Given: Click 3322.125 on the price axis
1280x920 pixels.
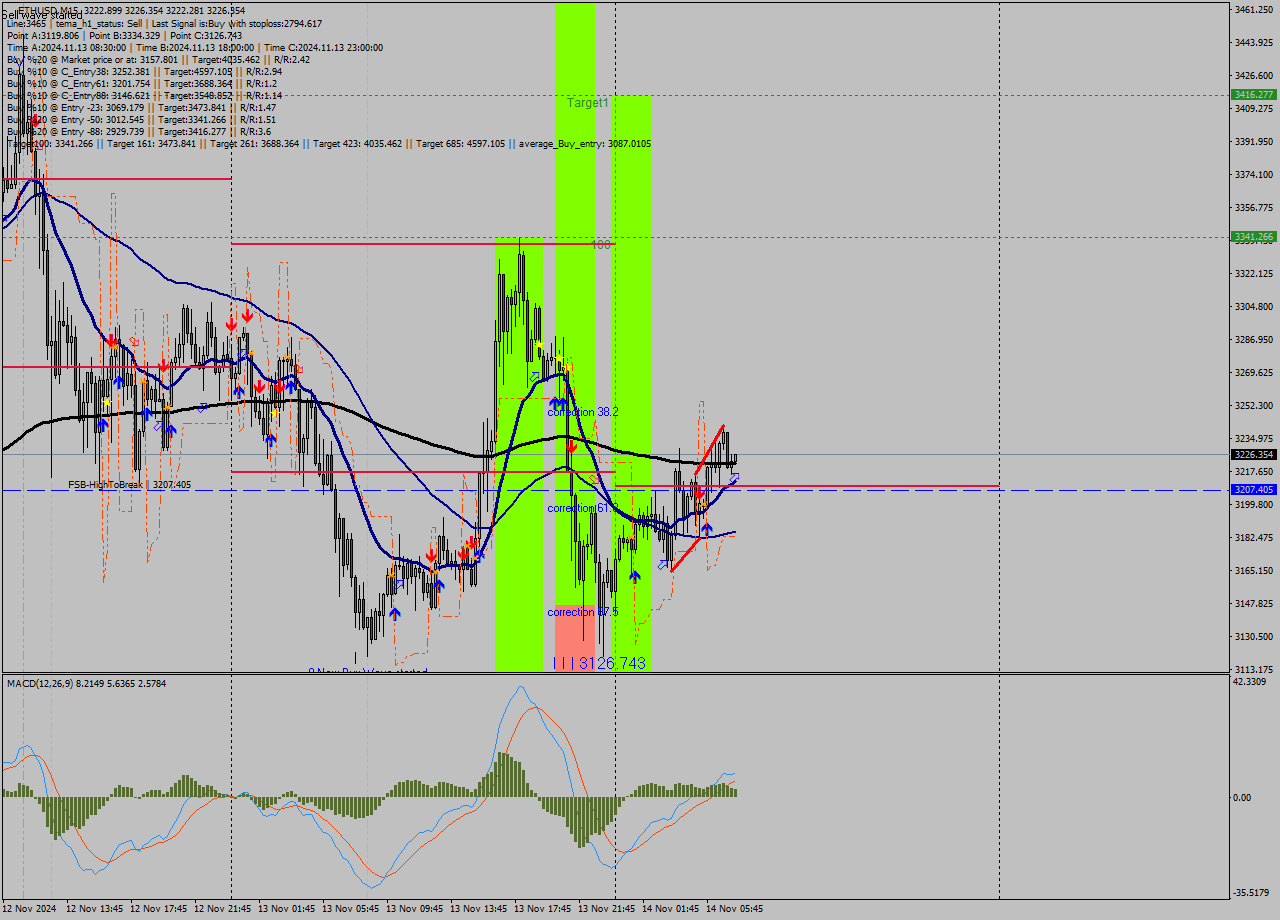Looking at the screenshot, I should coord(1253,273).
